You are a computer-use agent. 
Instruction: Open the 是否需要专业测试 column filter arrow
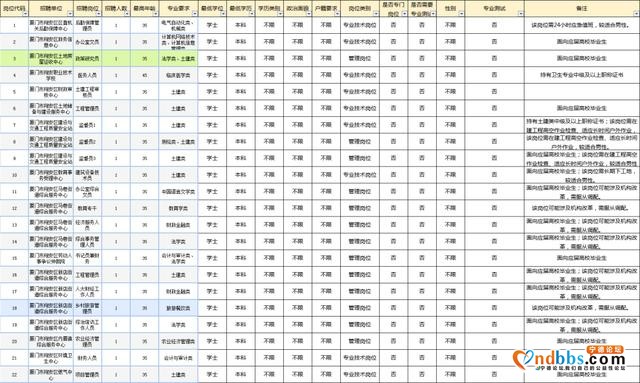(x=433, y=14)
